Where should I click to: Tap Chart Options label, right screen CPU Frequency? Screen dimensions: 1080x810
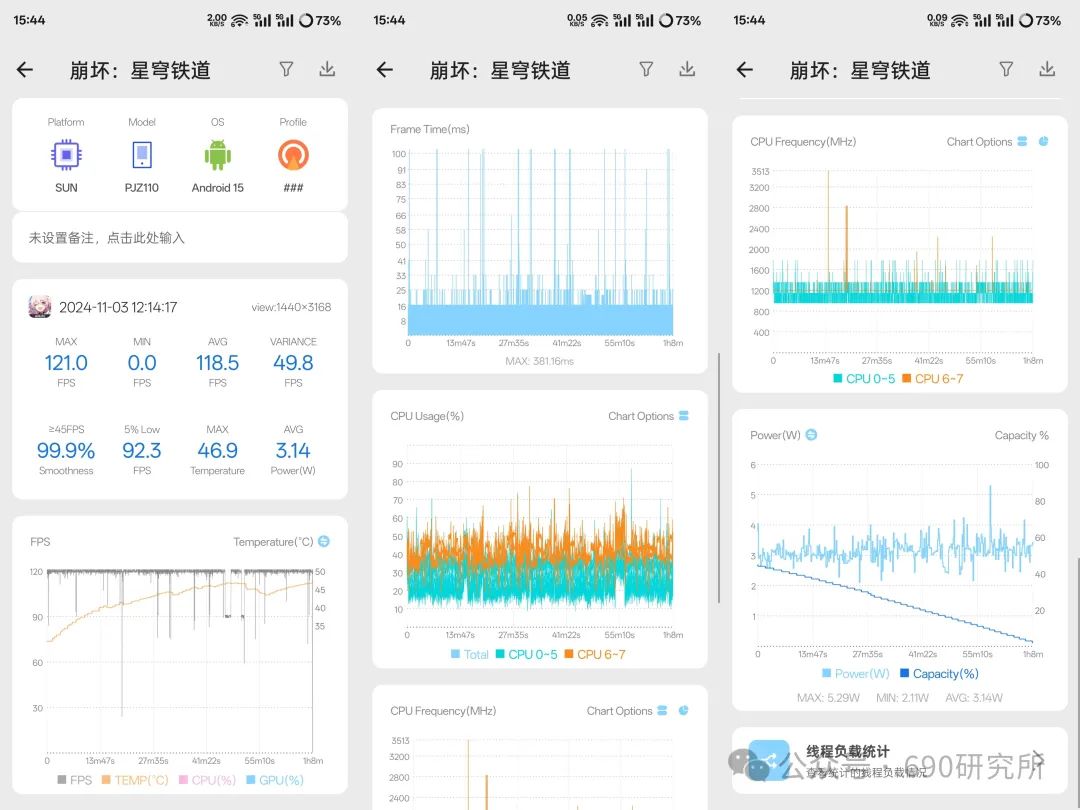point(979,142)
